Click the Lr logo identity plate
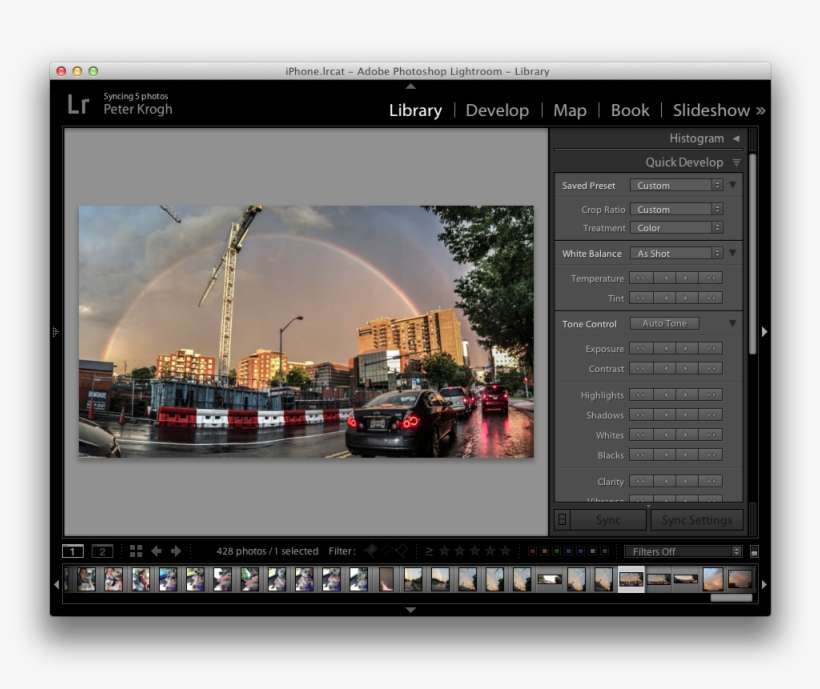Image resolution: width=820 pixels, height=689 pixels. pos(78,104)
